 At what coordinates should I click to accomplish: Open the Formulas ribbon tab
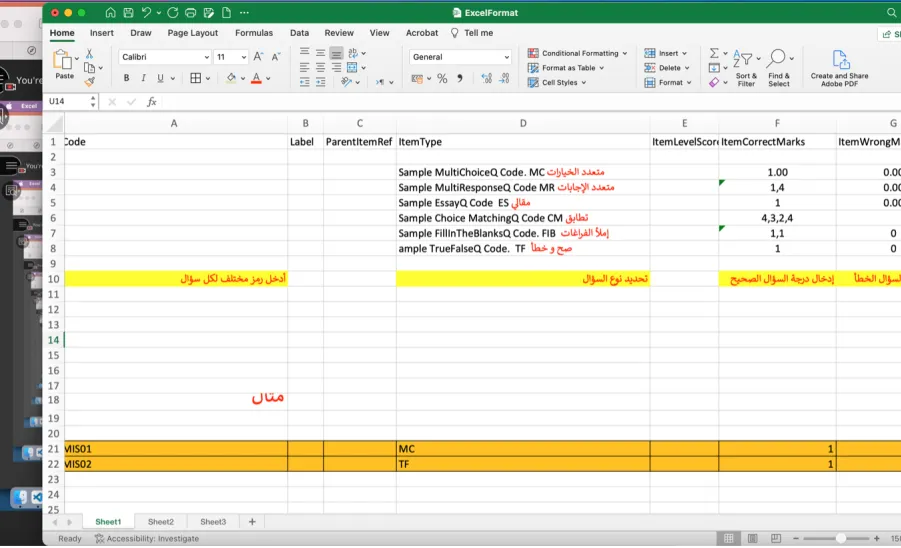point(253,33)
